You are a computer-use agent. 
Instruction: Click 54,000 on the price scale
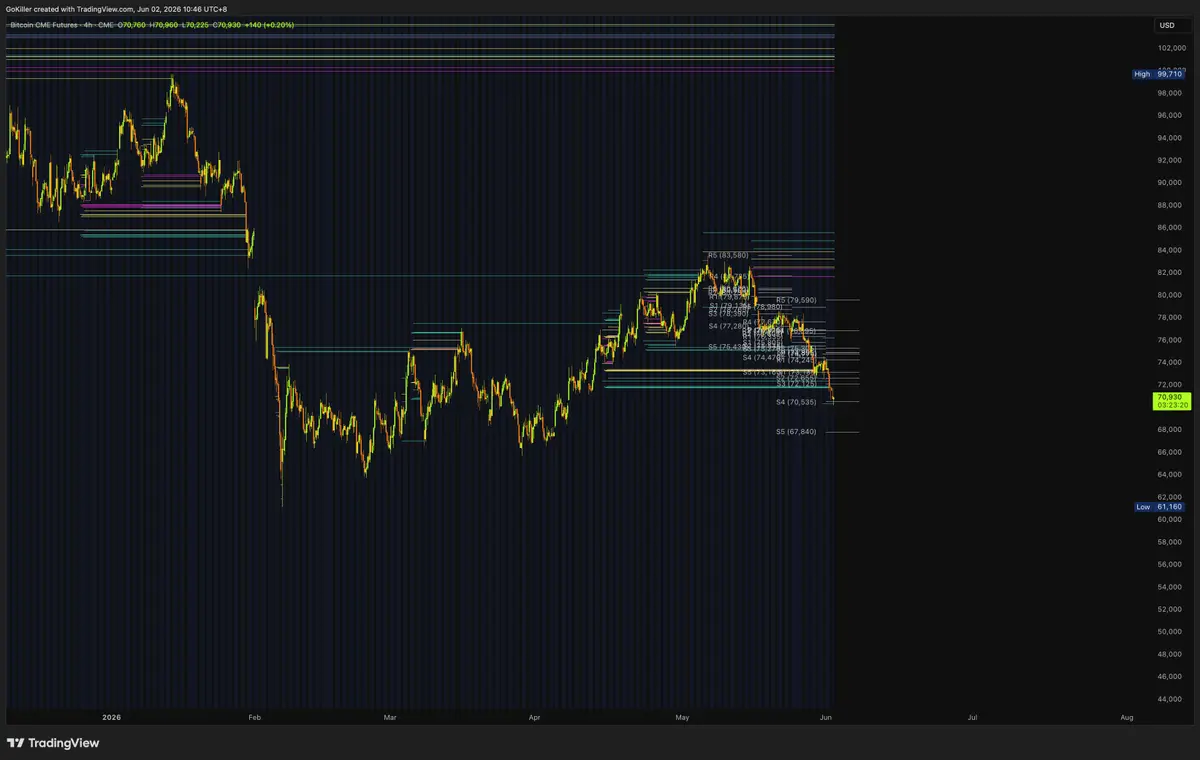coord(1169,587)
